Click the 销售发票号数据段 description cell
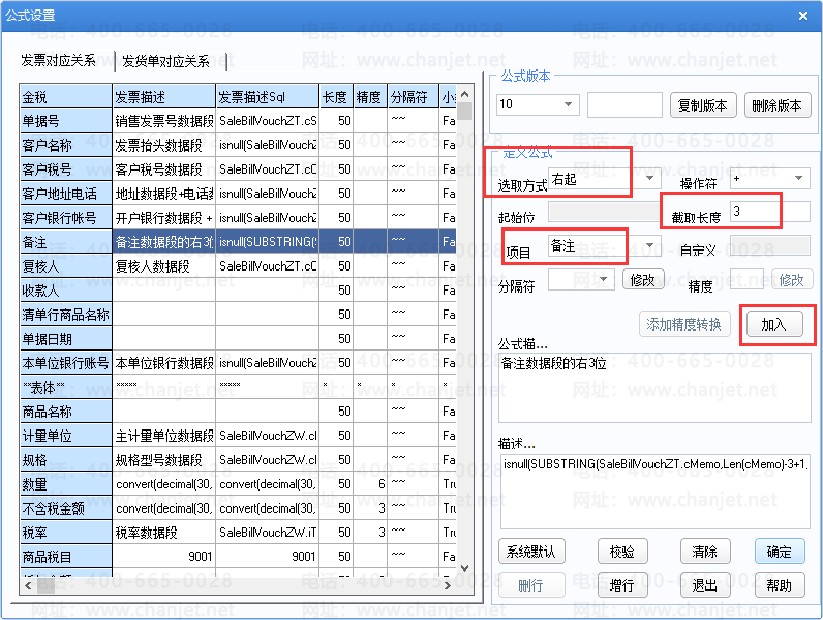The image size is (823, 620). (x=164, y=121)
